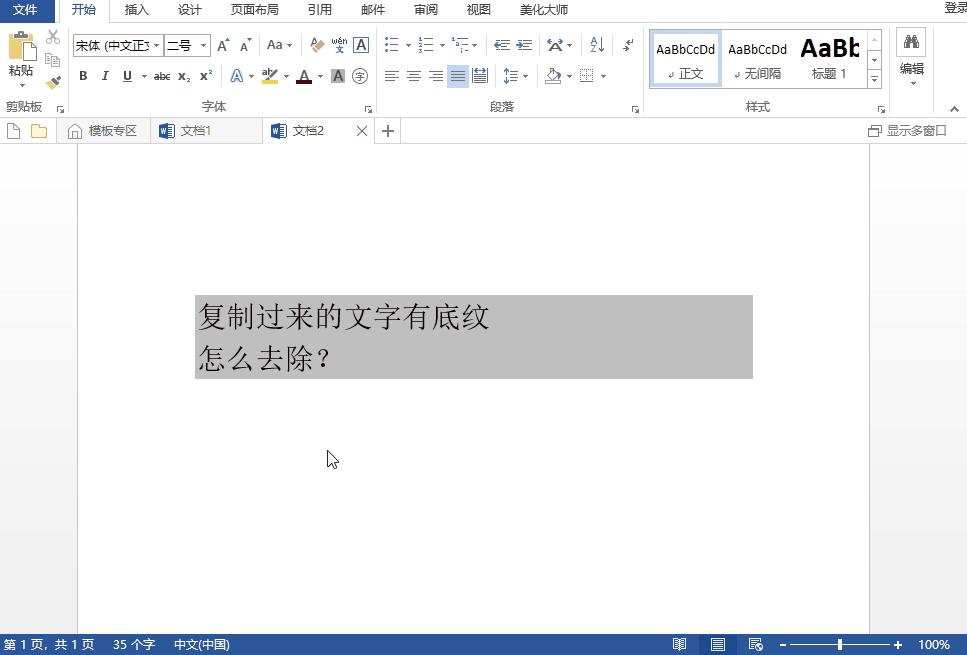The image size is (967, 655).
Task: Toggle italic formatting
Action: tap(104, 76)
